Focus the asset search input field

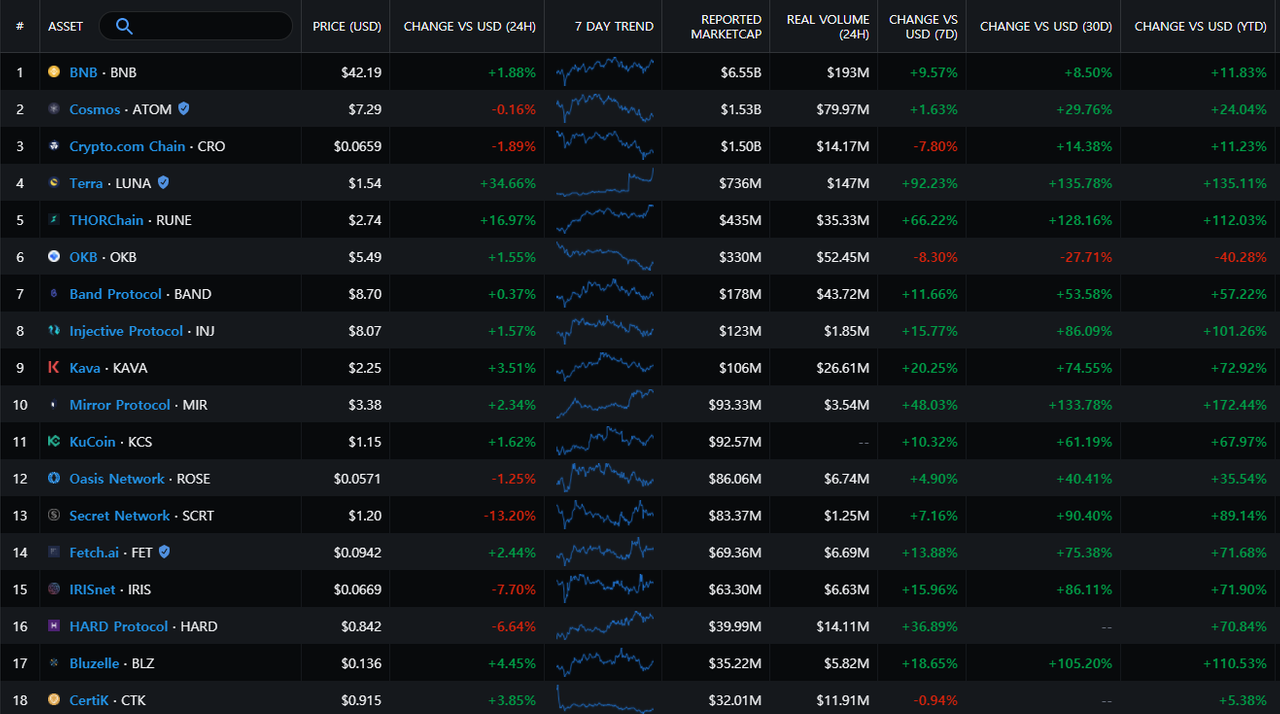pos(198,26)
